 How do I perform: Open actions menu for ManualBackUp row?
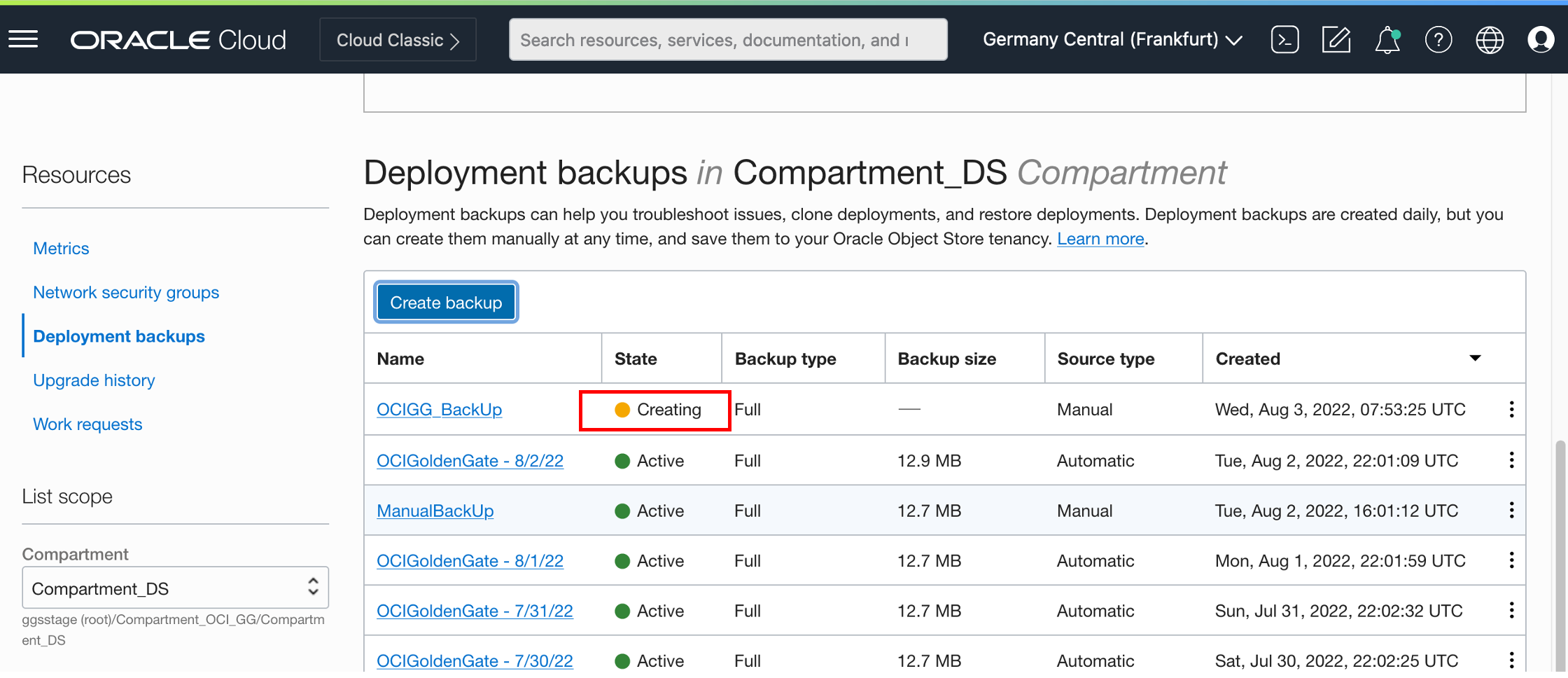1511,511
